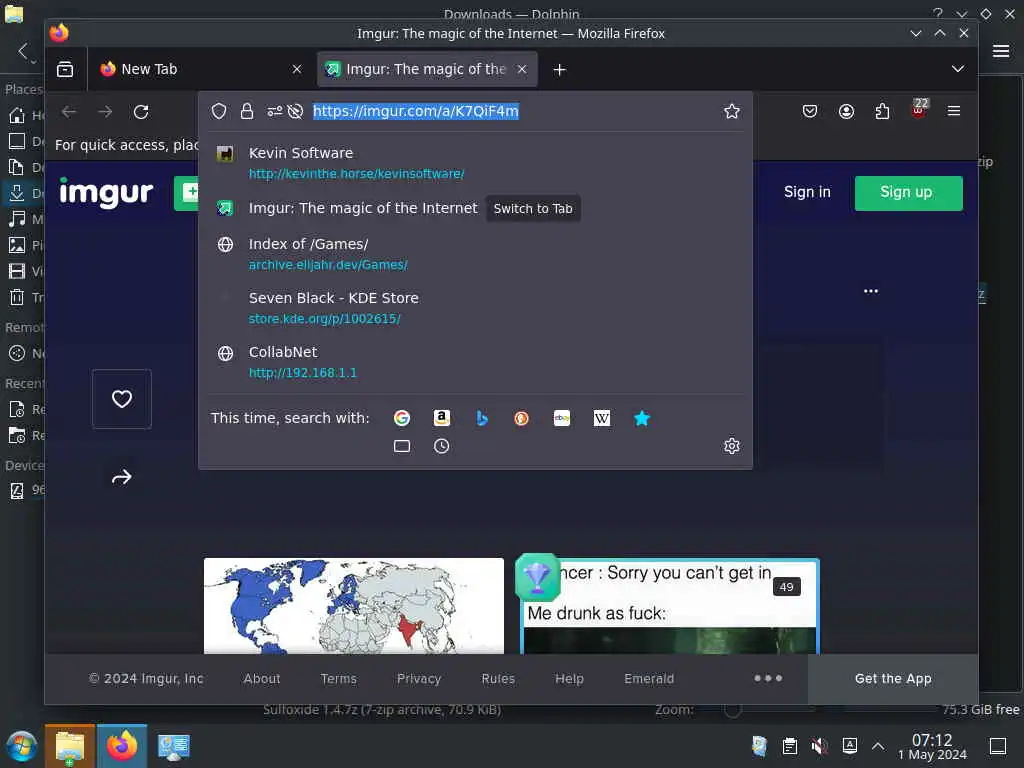Click the Get the App button
The width and height of the screenshot is (1024, 768).
click(x=893, y=679)
